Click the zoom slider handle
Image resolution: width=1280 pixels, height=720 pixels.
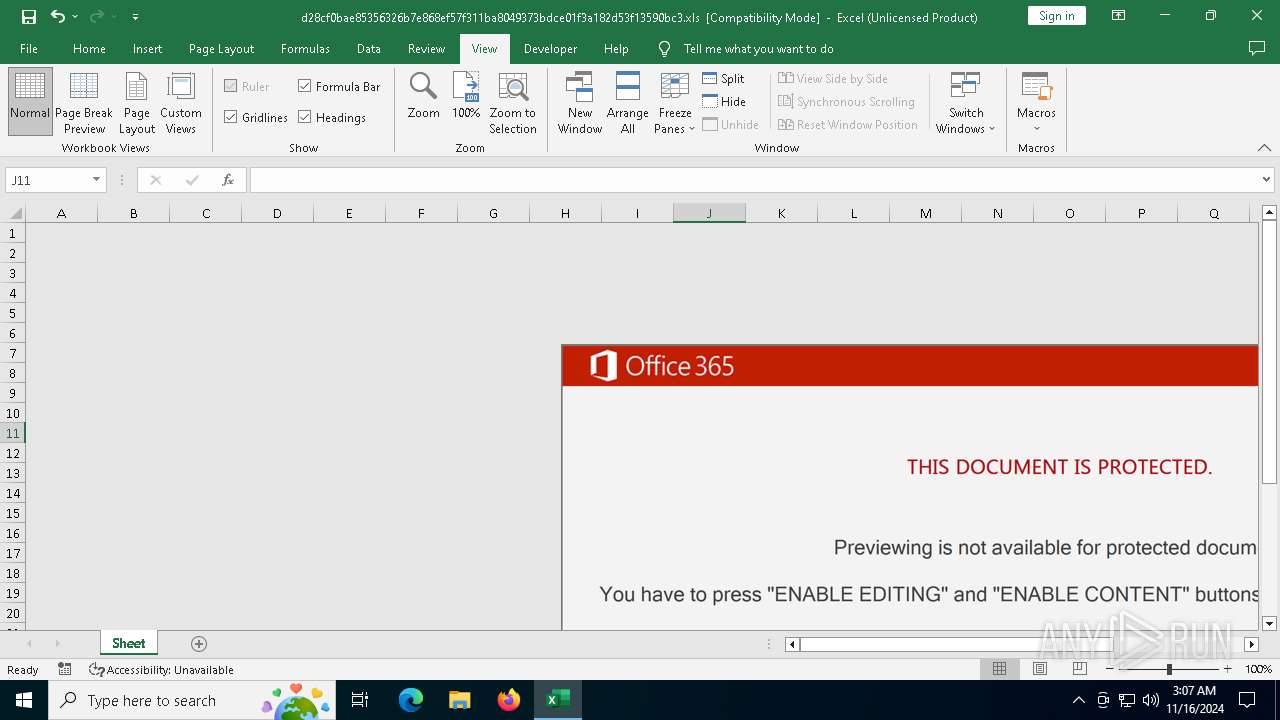(x=1169, y=669)
